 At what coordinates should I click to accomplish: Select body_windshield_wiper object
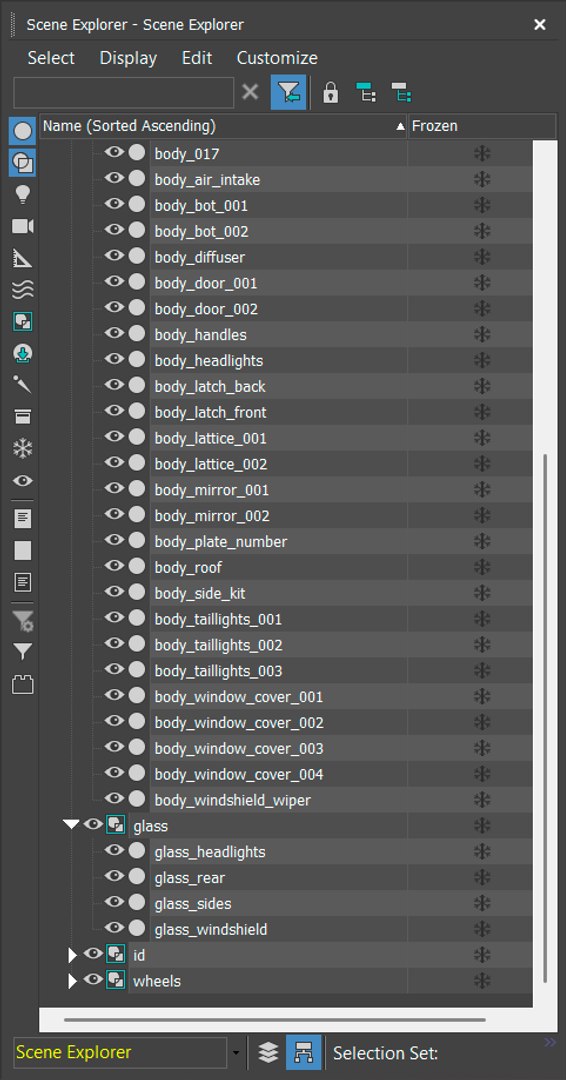pos(233,800)
